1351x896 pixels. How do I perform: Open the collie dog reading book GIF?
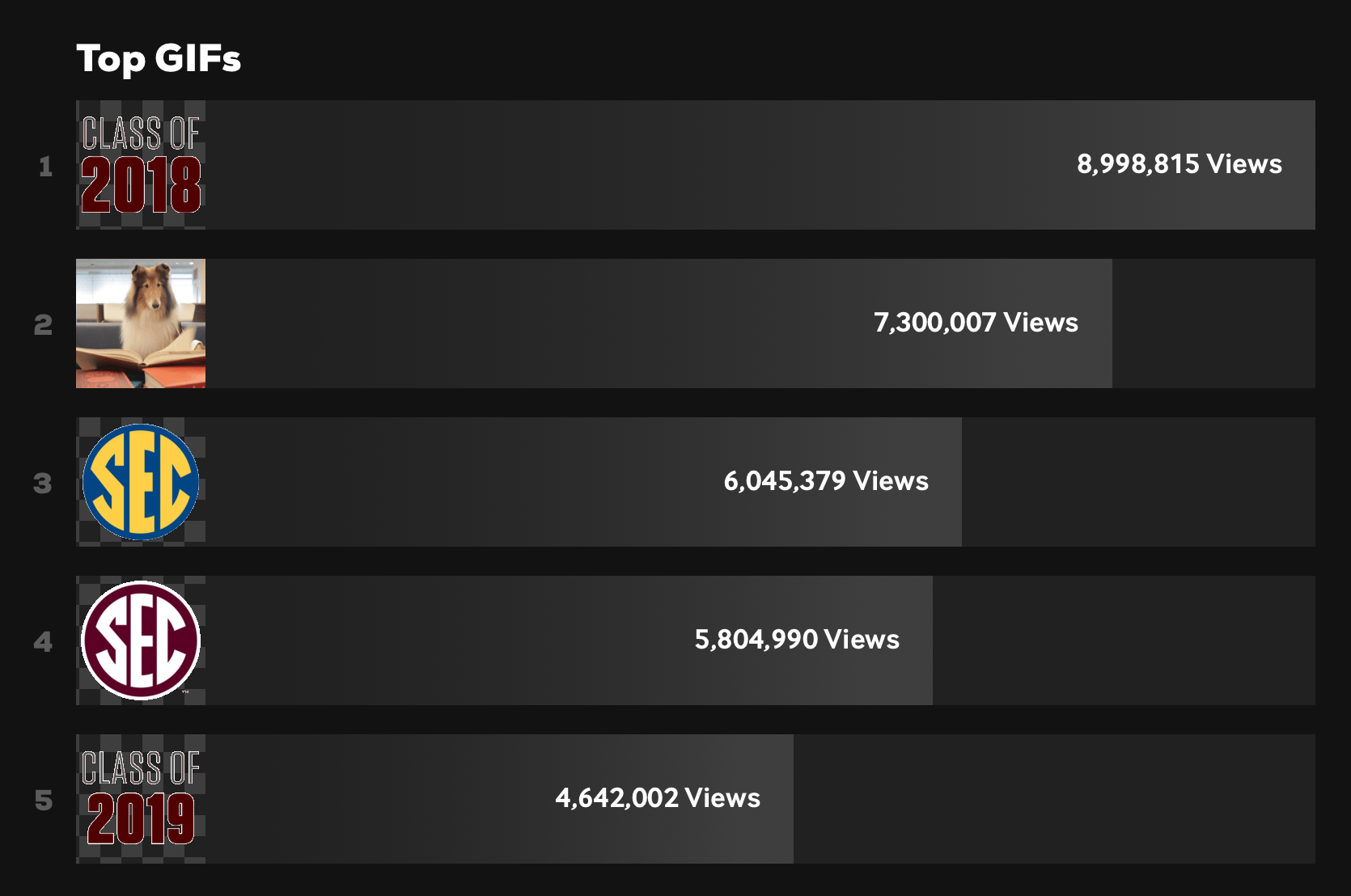coord(141,323)
